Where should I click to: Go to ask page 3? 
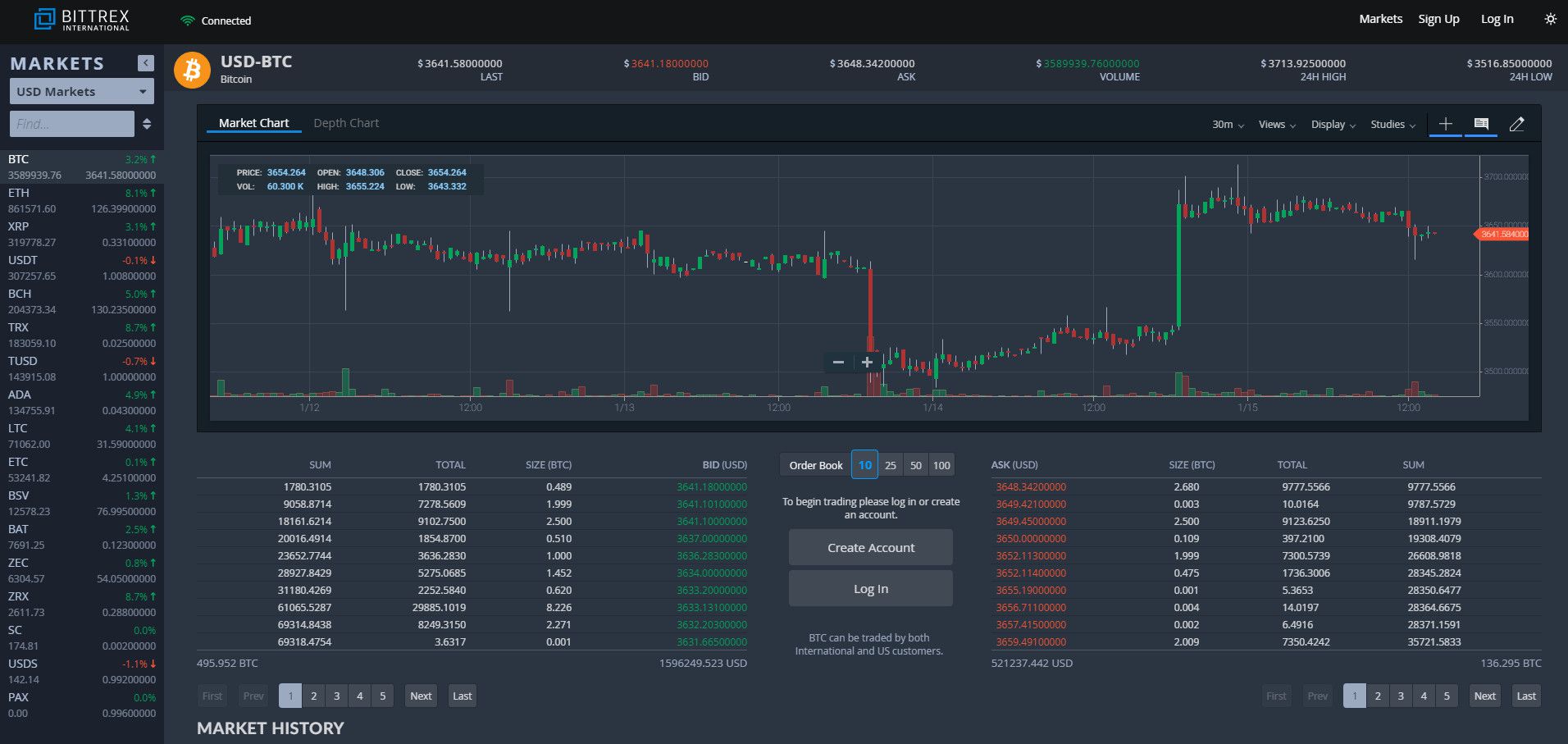(x=1401, y=696)
